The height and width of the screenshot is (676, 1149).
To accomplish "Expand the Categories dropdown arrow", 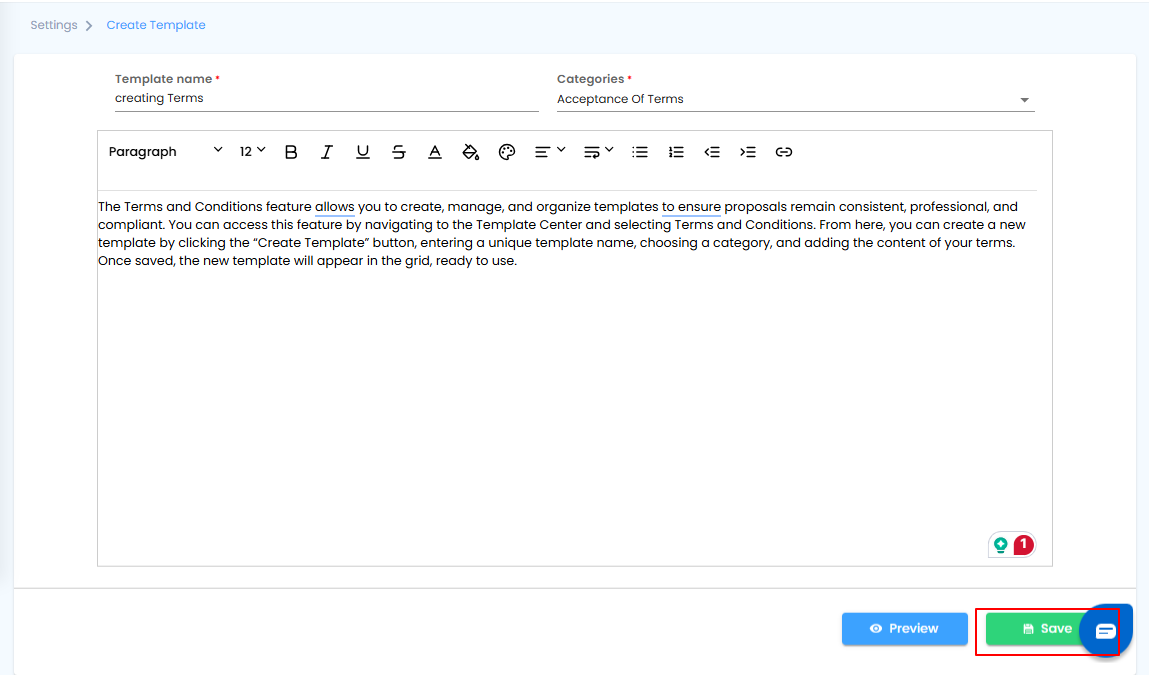I will click(x=1024, y=100).
